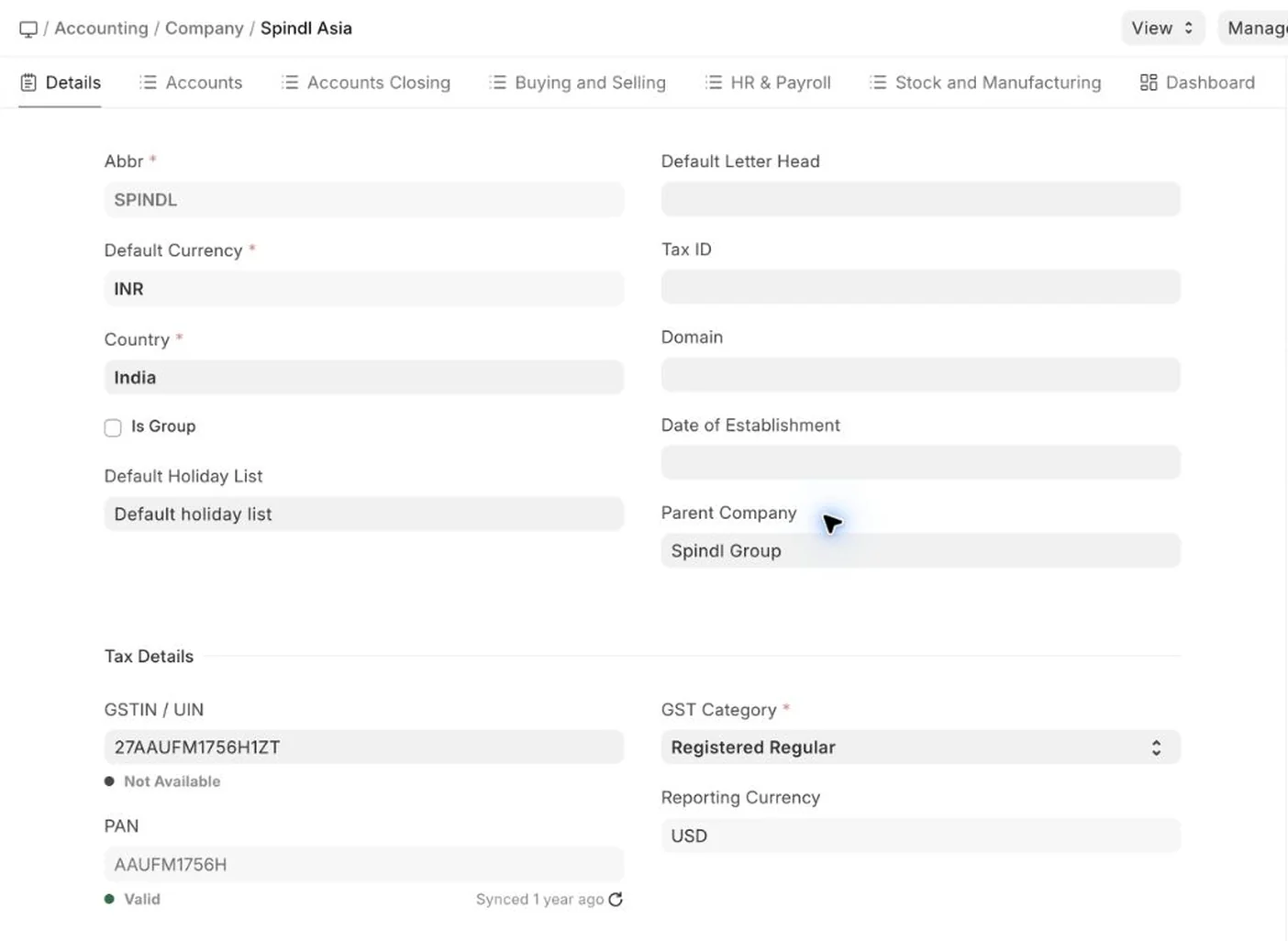Switch to the Accounts tab
This screenshot has height=941, width=1288.
coord(191,83)
